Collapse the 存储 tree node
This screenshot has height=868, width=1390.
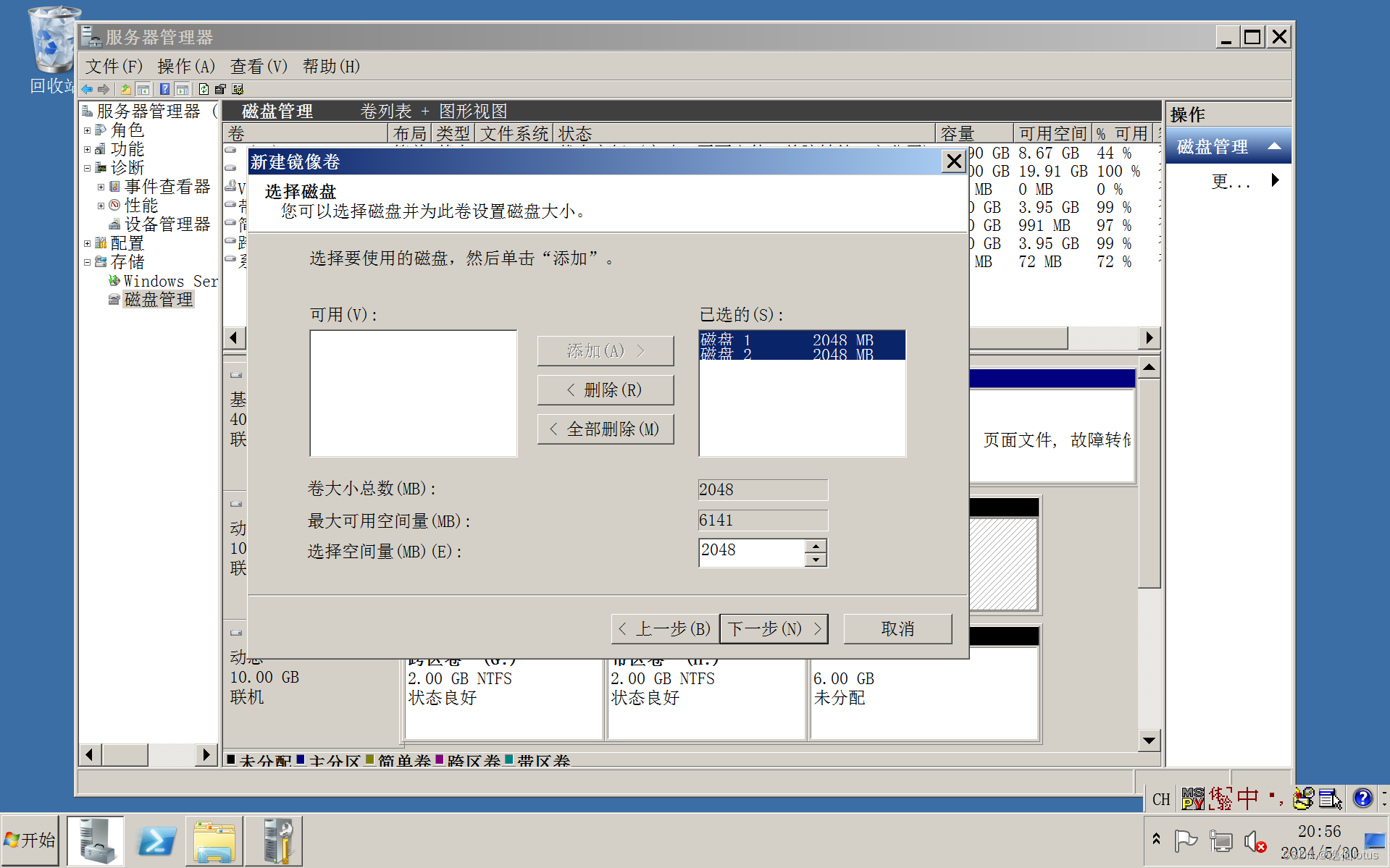click(x=87, y=263)
